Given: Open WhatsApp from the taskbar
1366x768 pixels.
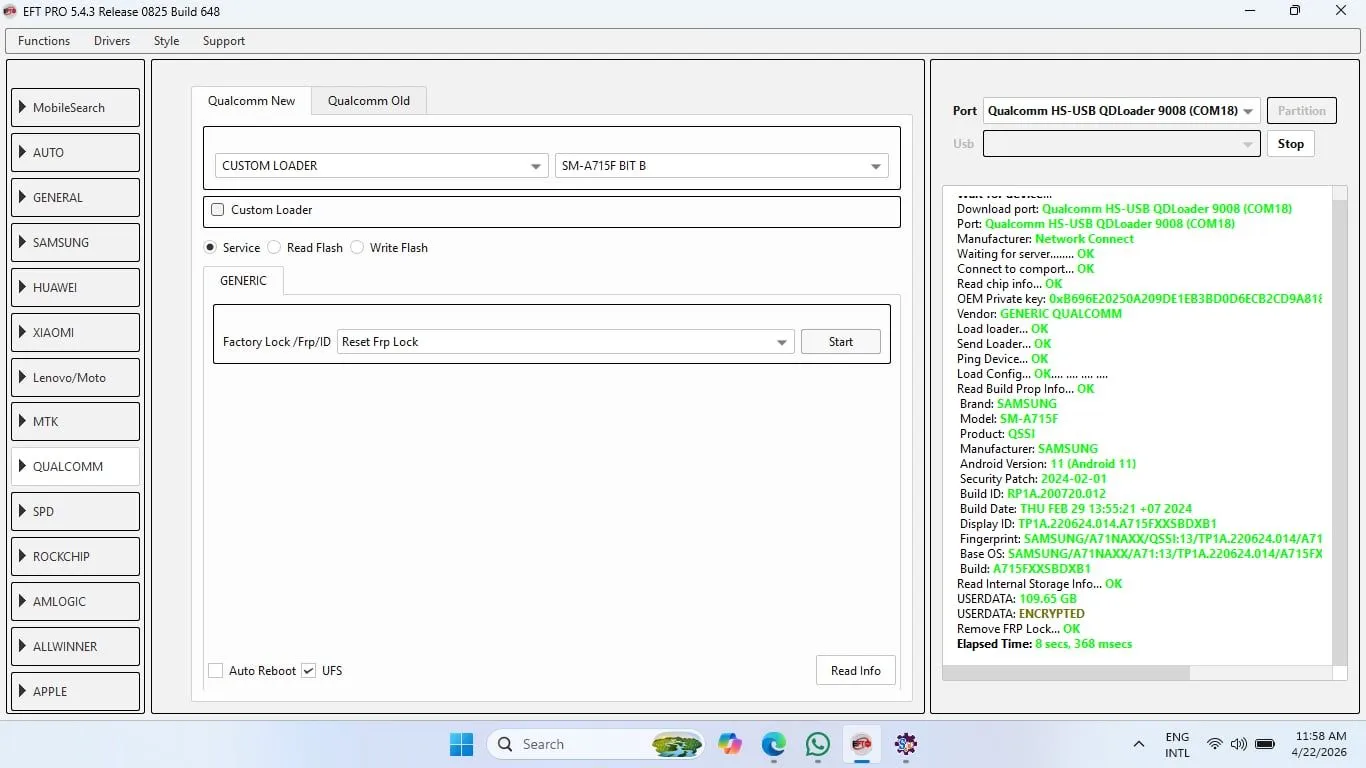Looking at the screenshot, I should point(817,744).
